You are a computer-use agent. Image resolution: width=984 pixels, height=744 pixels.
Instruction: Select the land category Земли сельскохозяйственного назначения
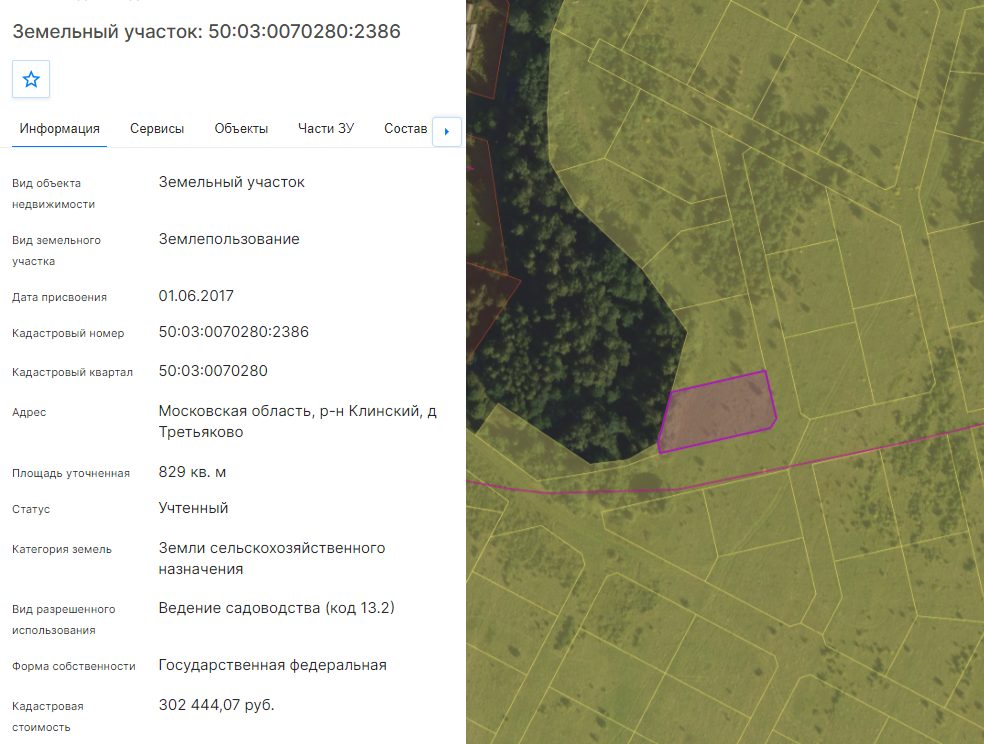coord(272,558)
